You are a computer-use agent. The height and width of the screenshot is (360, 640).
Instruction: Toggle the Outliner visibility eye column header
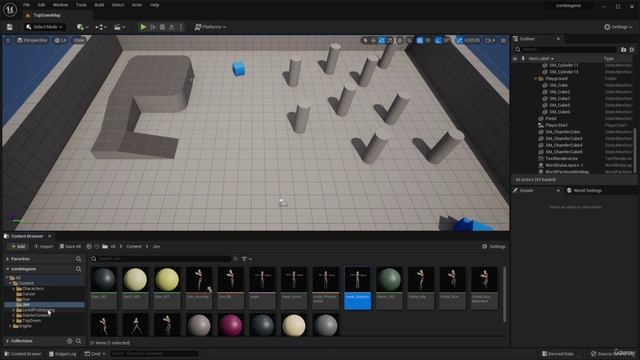515,59
